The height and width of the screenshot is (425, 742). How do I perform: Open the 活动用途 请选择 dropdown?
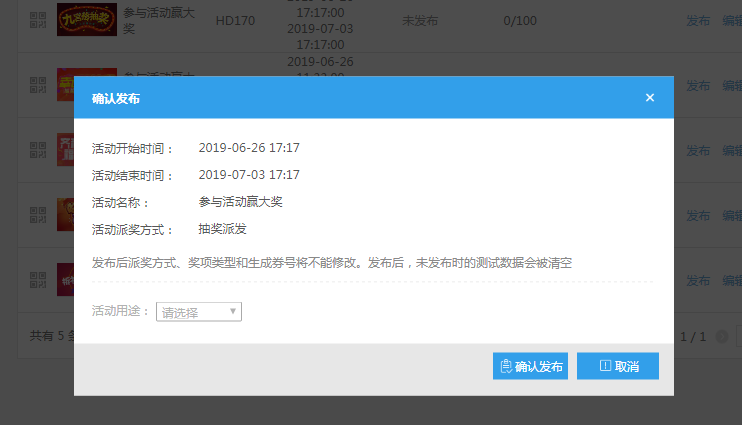199,312
